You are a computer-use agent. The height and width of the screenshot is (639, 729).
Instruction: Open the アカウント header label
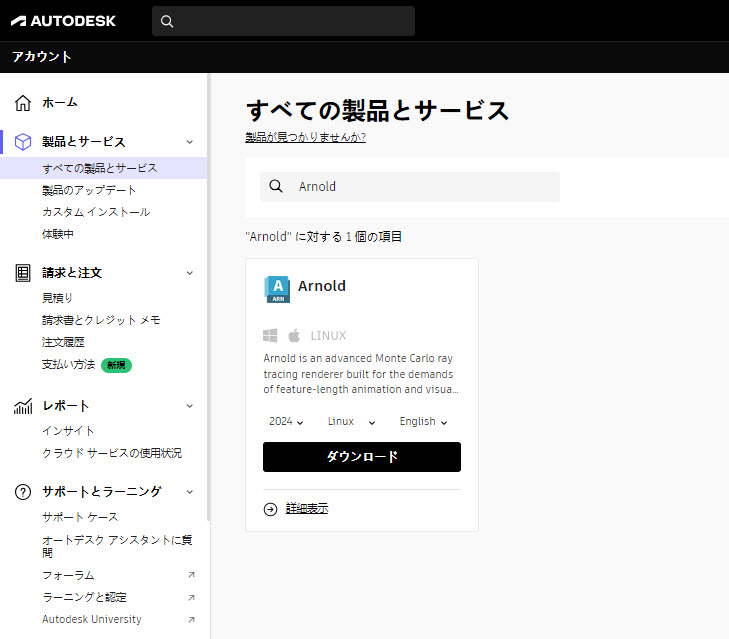(41, 57)
